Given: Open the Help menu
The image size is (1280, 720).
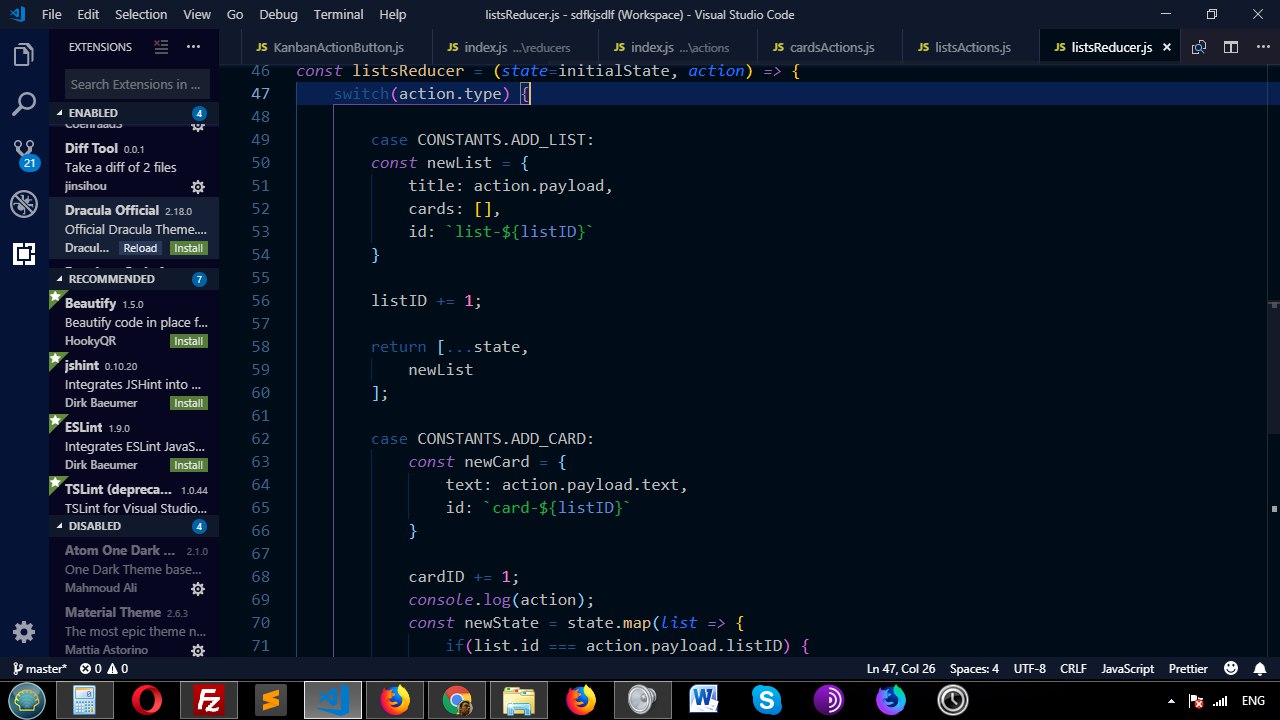Looking at the screenshot, I should (393, 14).
